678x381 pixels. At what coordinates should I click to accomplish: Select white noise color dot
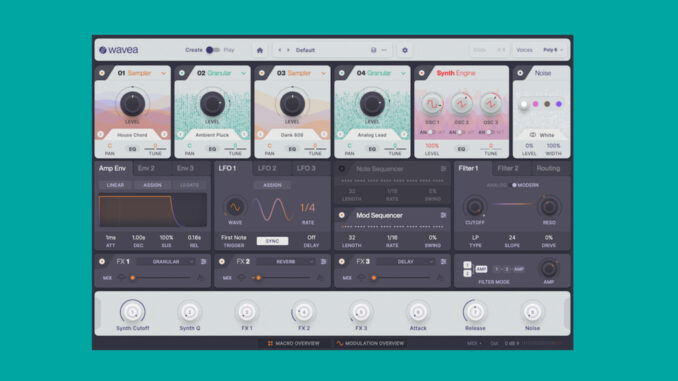(524, 104)
